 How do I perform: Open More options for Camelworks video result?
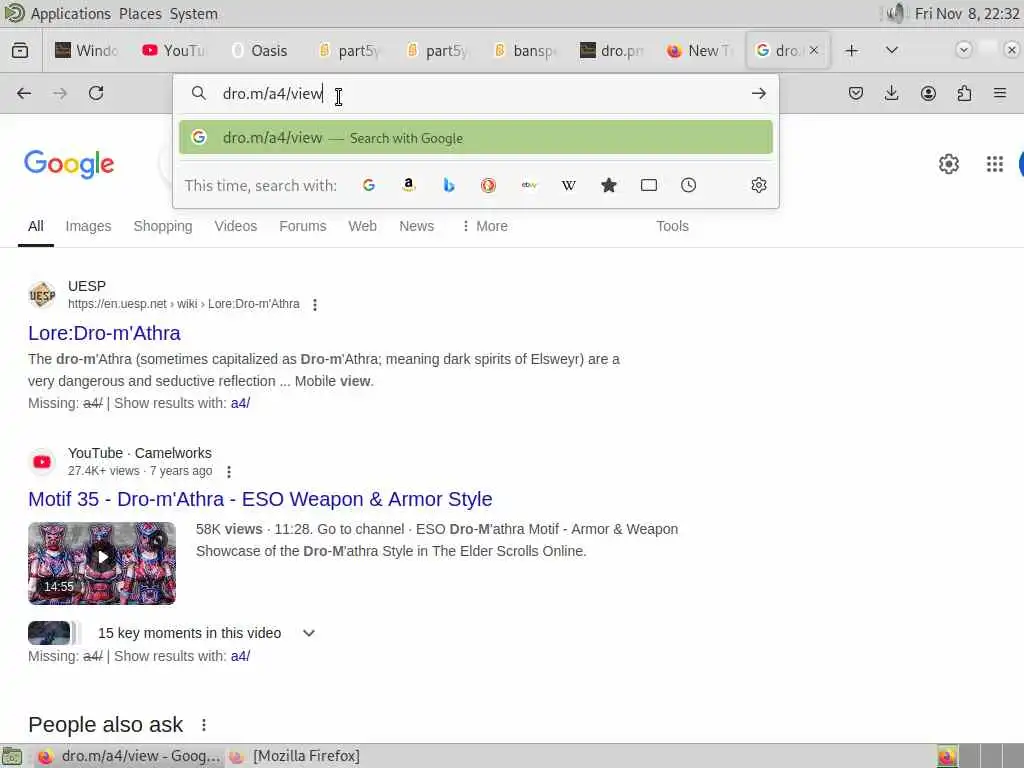(229, 472)
